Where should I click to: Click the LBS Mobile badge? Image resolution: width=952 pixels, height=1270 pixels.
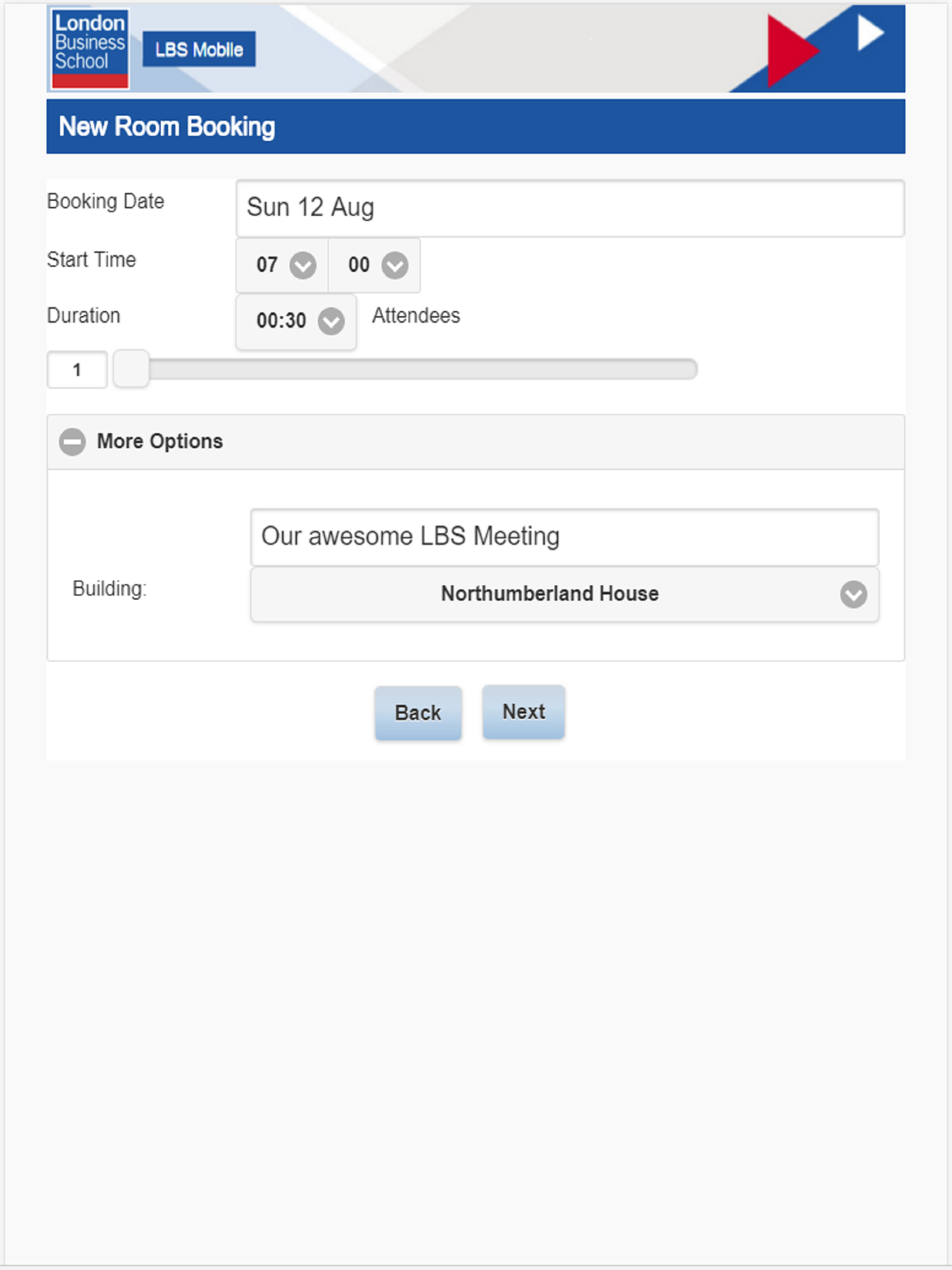(198, 49)
